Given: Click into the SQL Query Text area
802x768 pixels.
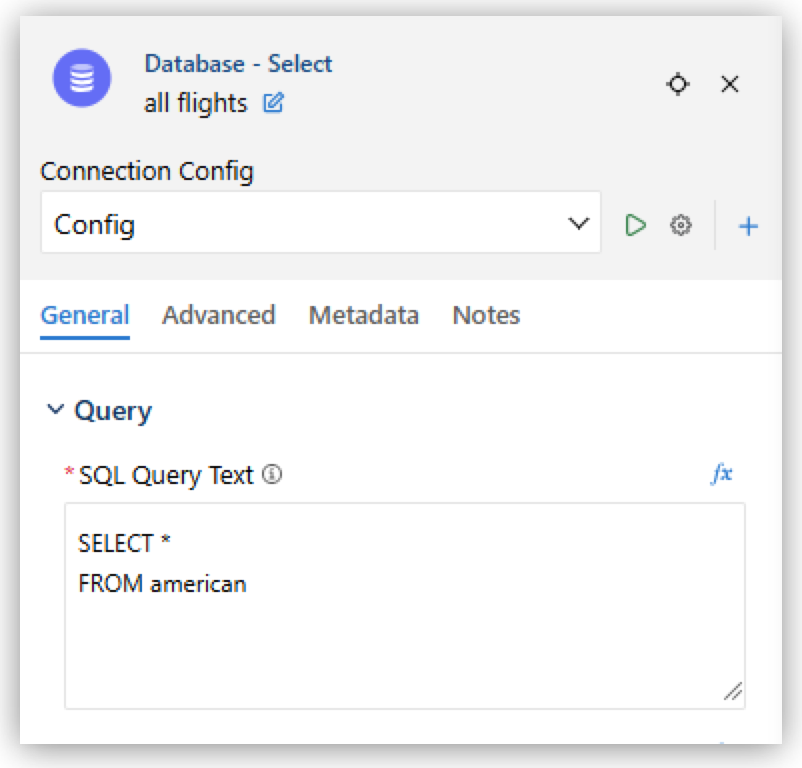Looking at the screenshot, I should (405, 606).
